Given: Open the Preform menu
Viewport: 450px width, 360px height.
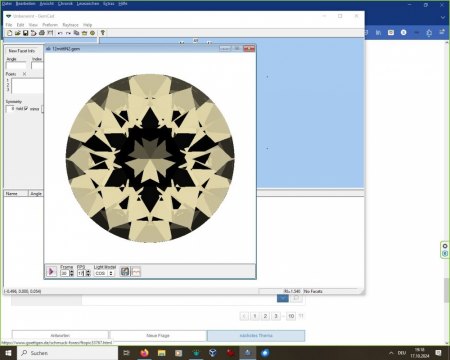Looking at the screenshot, I should point(50,25).
